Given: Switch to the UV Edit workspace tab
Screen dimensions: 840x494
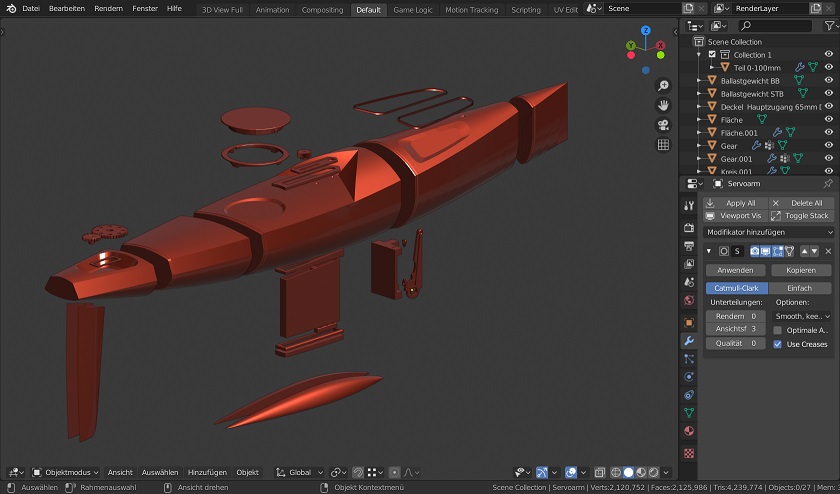Looking at the screenshot, I should click(565, 9).
